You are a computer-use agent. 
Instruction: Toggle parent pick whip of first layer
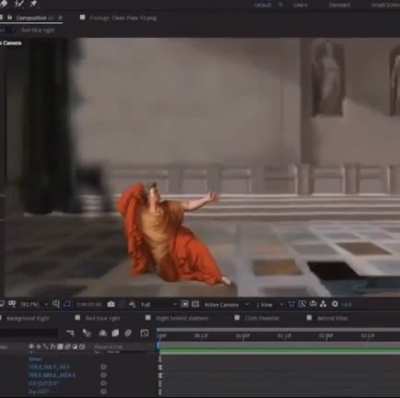tap(103, 367)
